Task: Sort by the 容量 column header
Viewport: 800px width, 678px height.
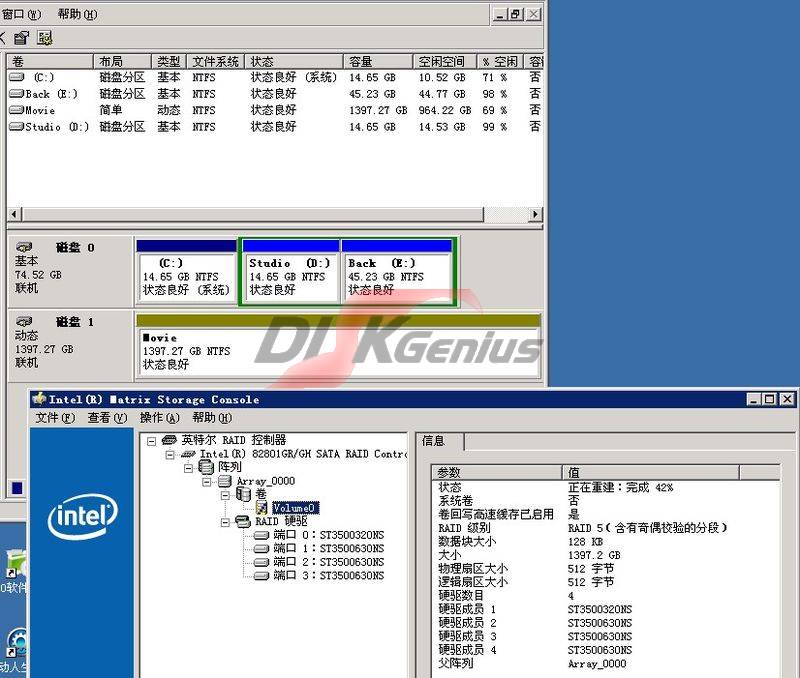Action: point(378,62)
